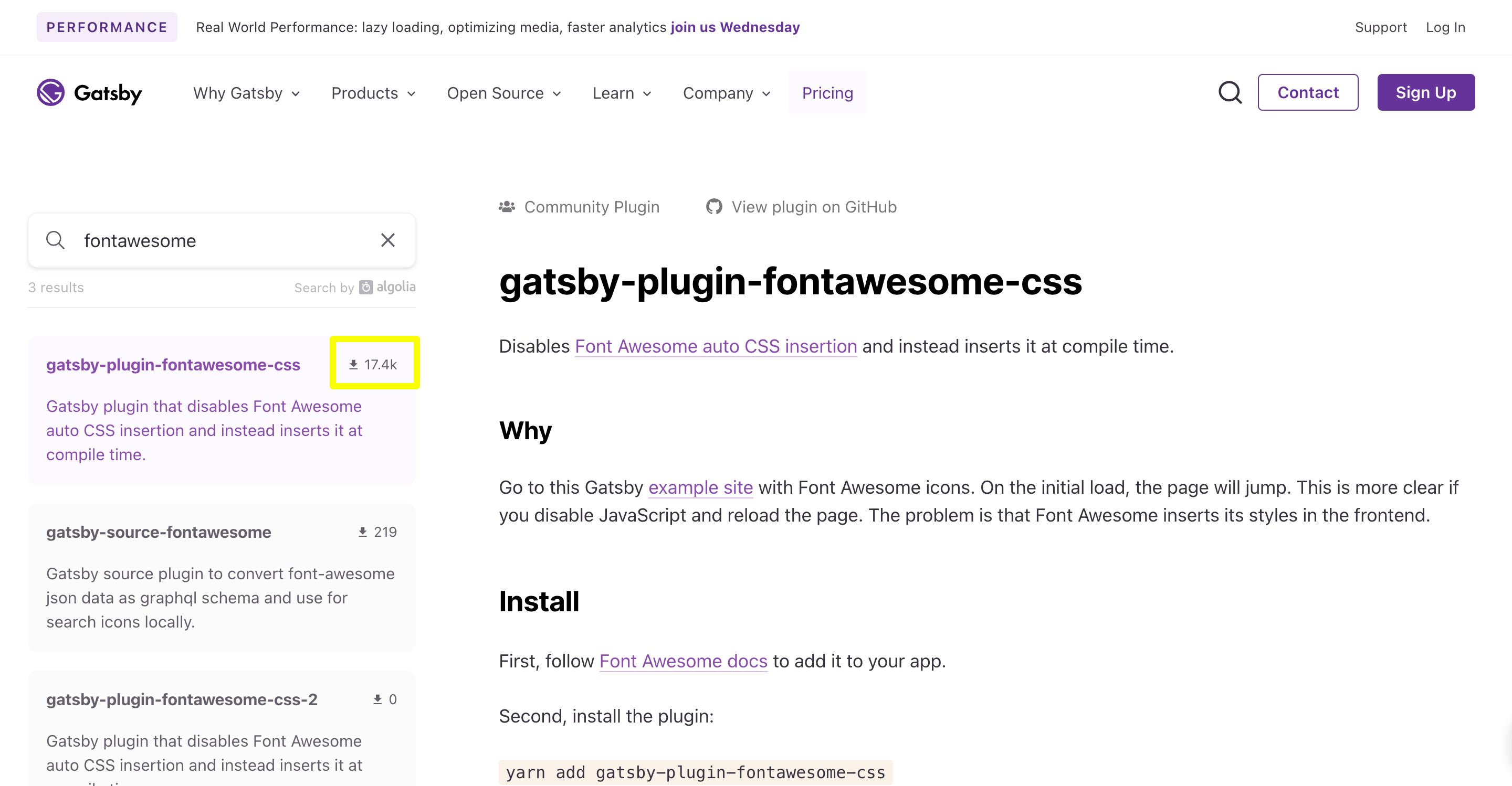This screenshot has width=1512, height=786.
Task: Expand the Why Gatsby dropdown
Action: pos(247,93)
